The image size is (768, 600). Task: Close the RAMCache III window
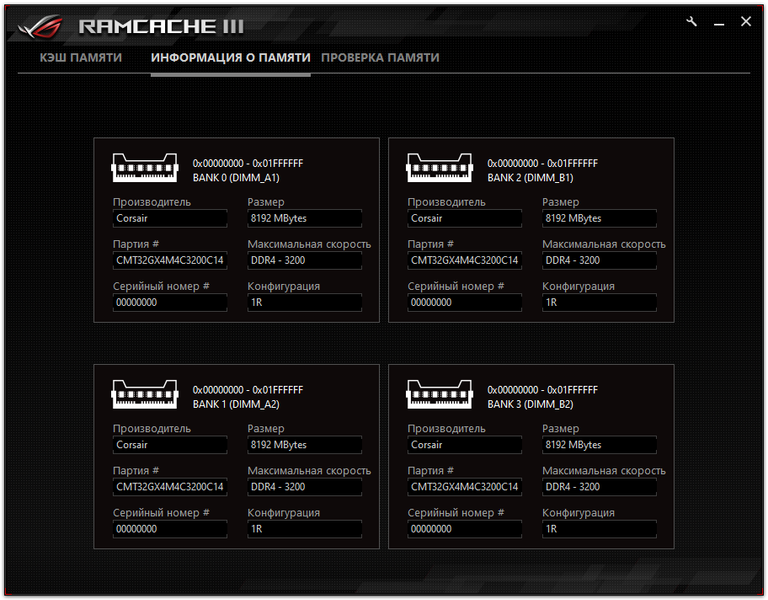click(x=745, y=22)
